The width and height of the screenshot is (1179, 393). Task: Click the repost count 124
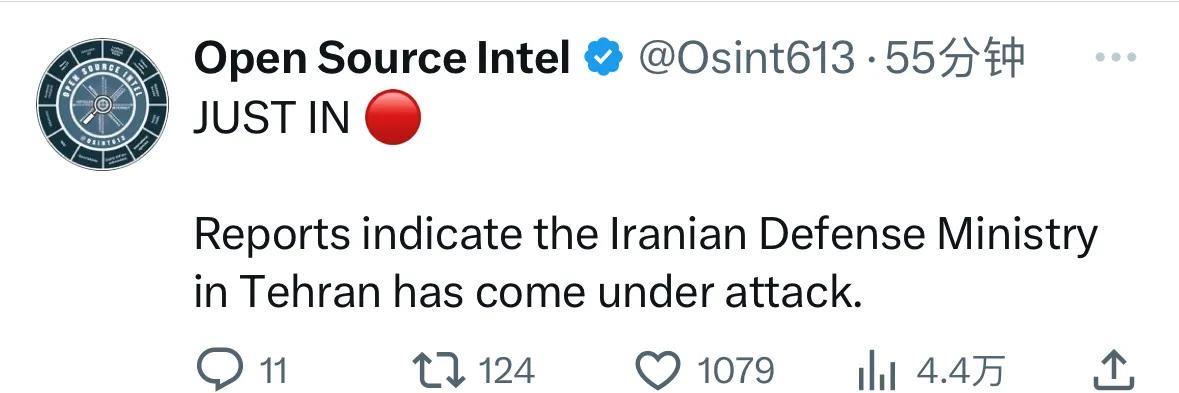coord(507,371)
